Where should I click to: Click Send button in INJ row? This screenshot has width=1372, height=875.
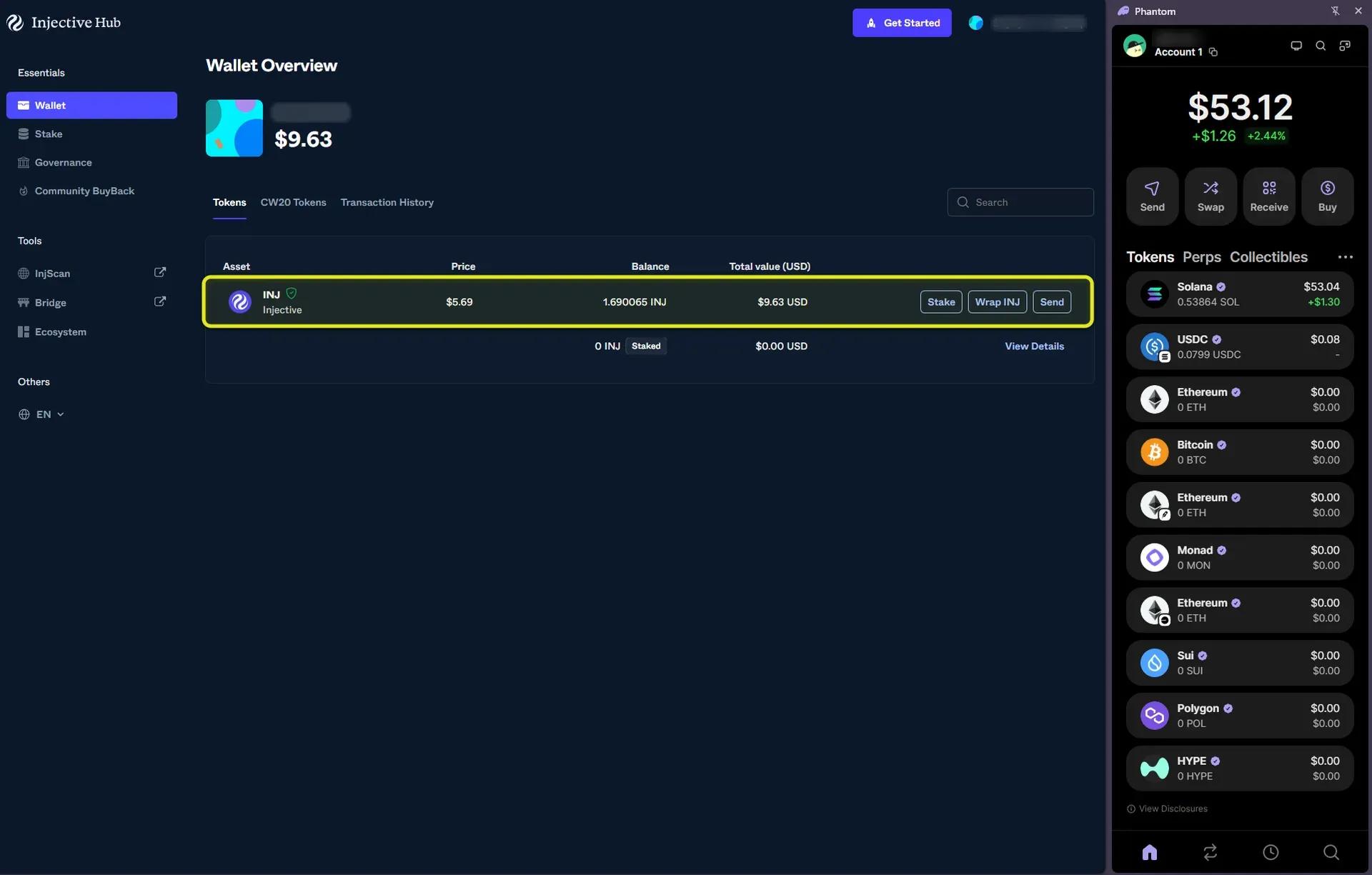point(1052,302)
